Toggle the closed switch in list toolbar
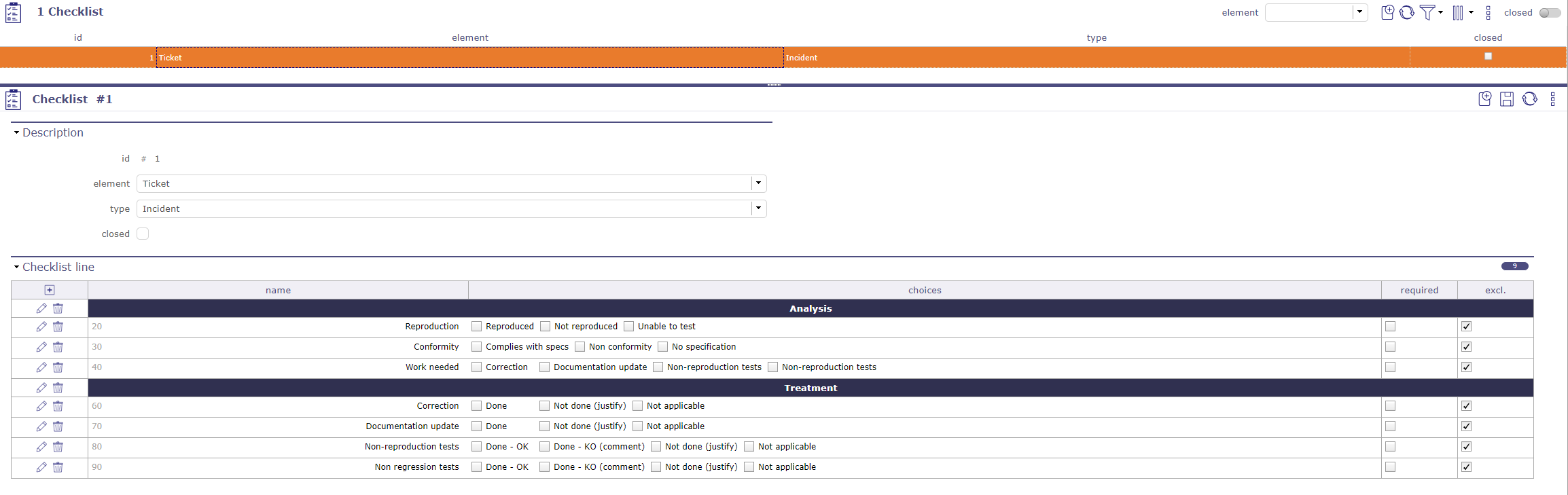Image resolution: width=1568 pixels, height=495 pixels. (1550, 13)
